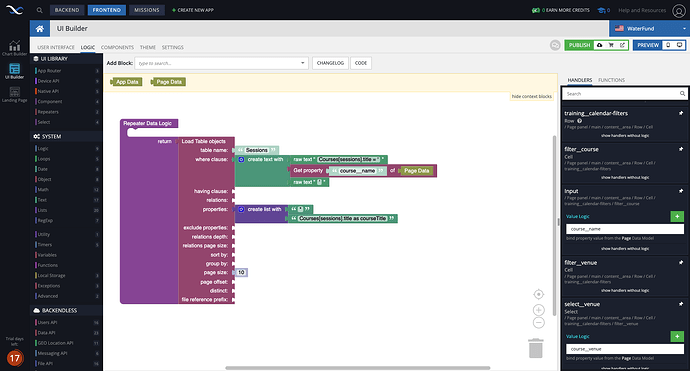
Task: Expand the UI LIBRARY section
Action: [66, 59]
